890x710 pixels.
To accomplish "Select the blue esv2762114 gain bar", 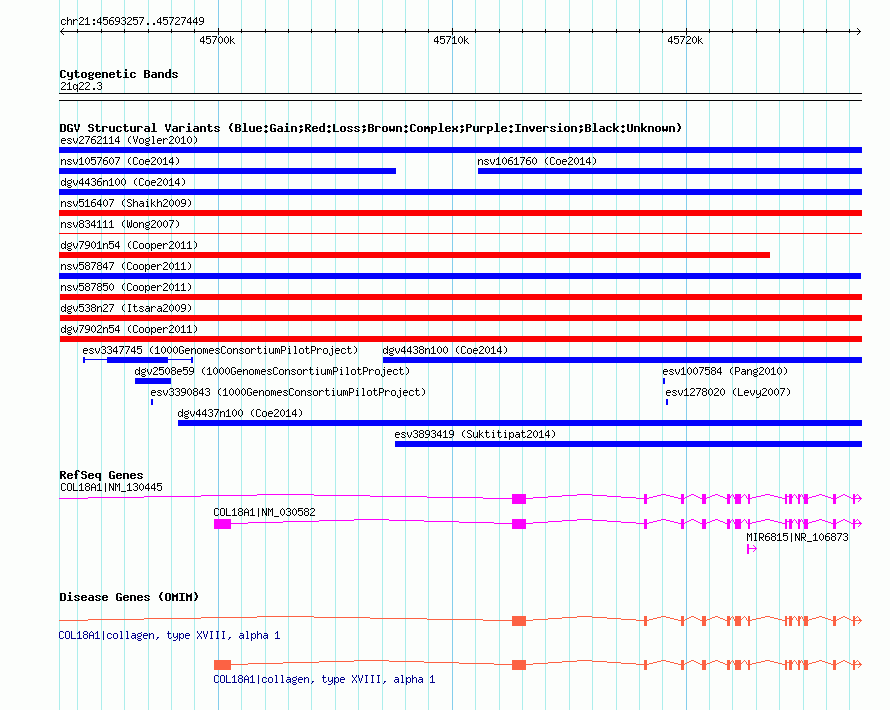I will (460, 150).
